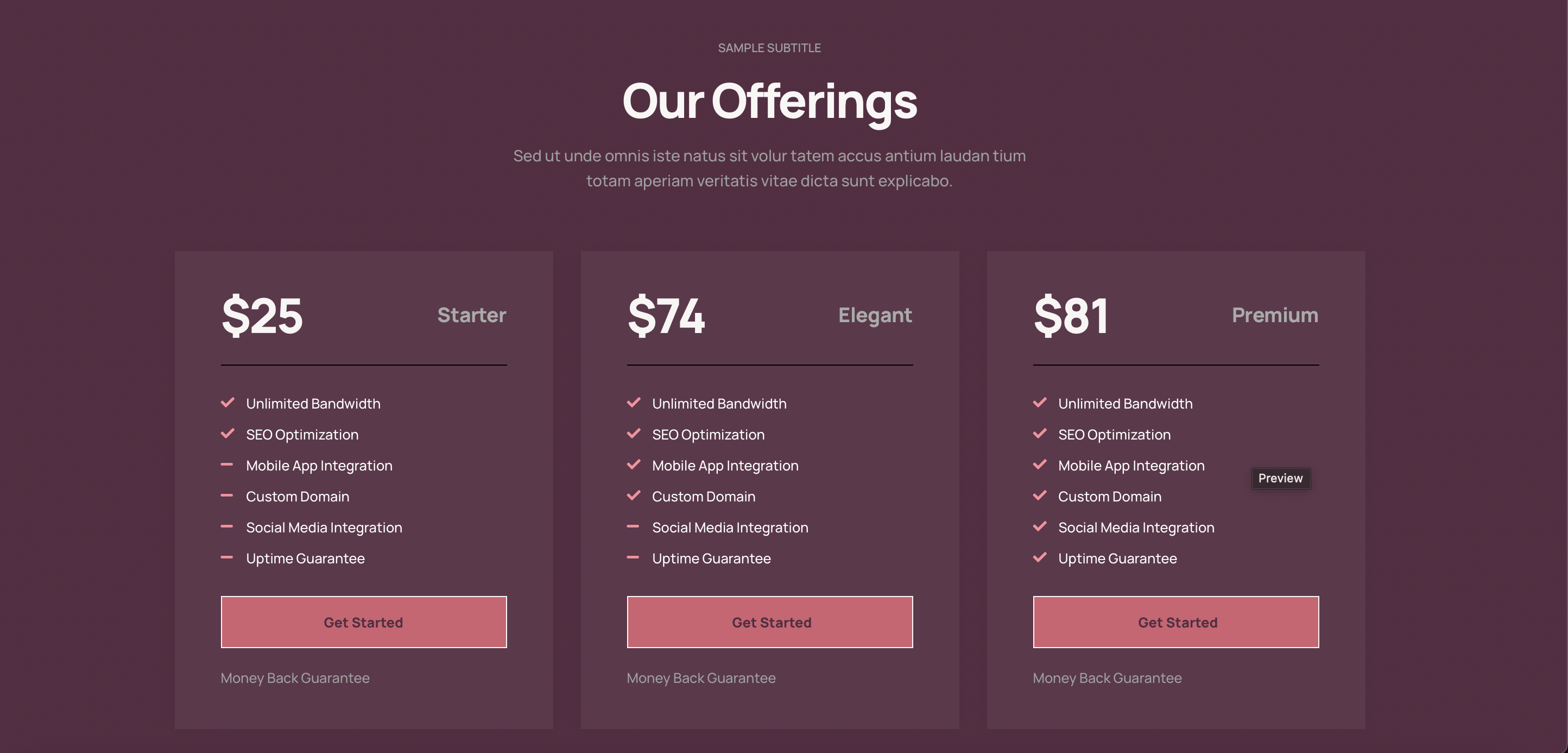Viewport: 1568px width, 753px height.
Task: Open the Preview overlay button
Action: 1281,478
